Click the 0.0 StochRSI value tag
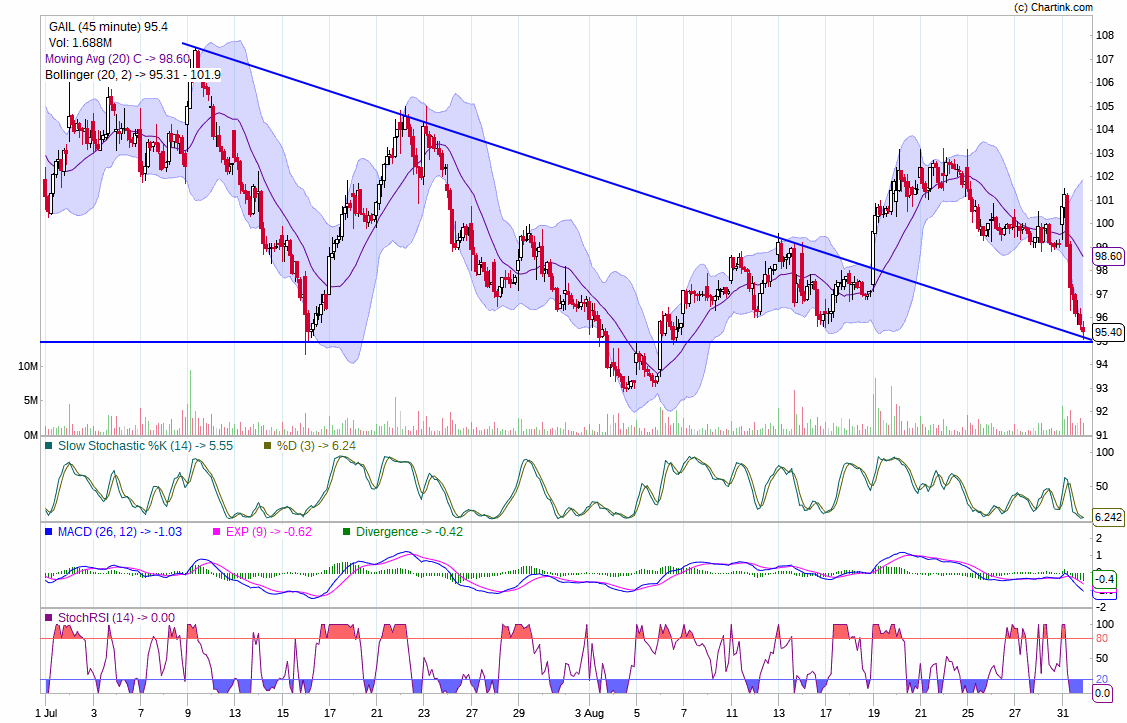This screenshot has width=1127, height=723. pos(1102,693)
